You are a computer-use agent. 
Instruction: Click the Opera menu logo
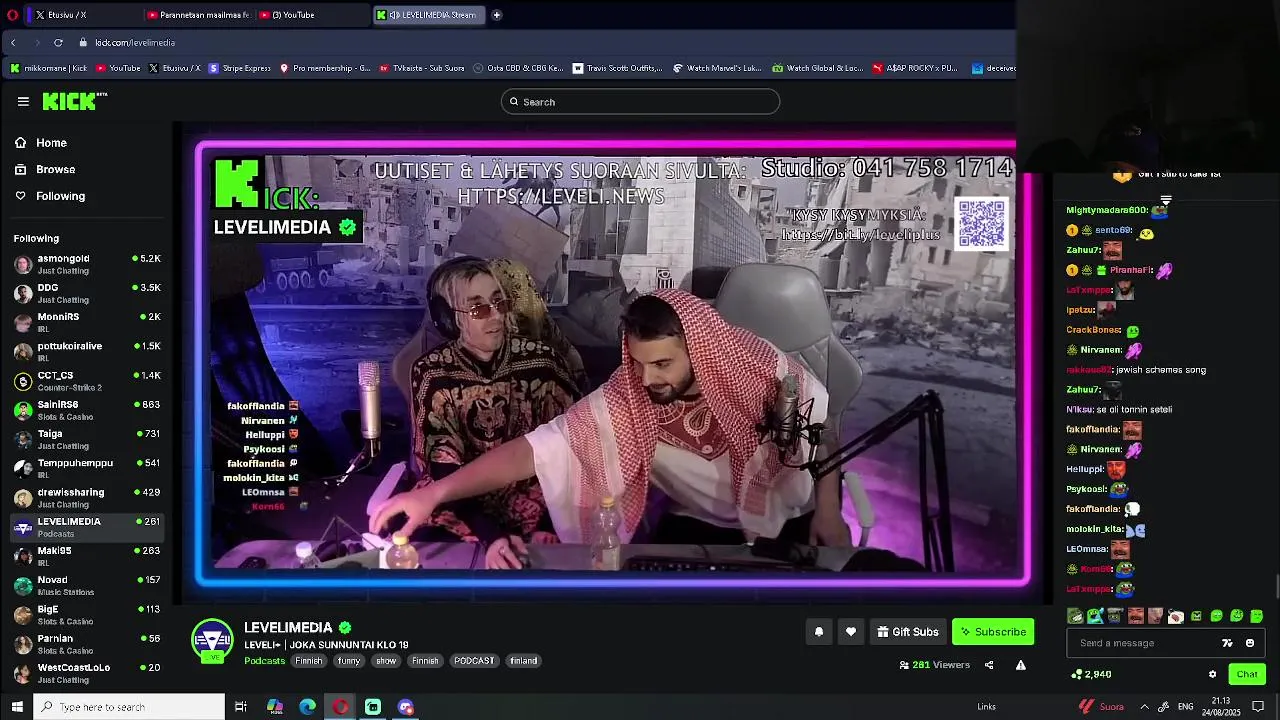tap(12, 15)
